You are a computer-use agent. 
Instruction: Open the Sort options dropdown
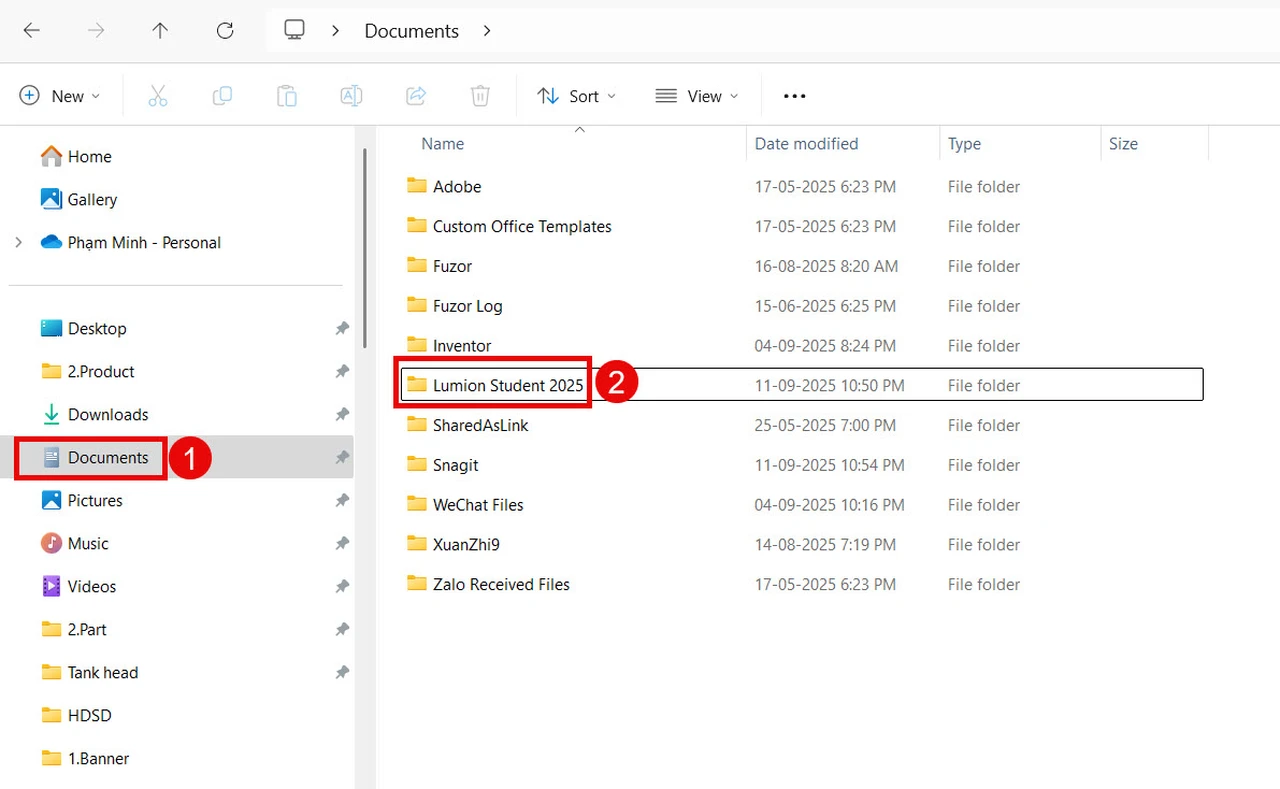(577, 96)
